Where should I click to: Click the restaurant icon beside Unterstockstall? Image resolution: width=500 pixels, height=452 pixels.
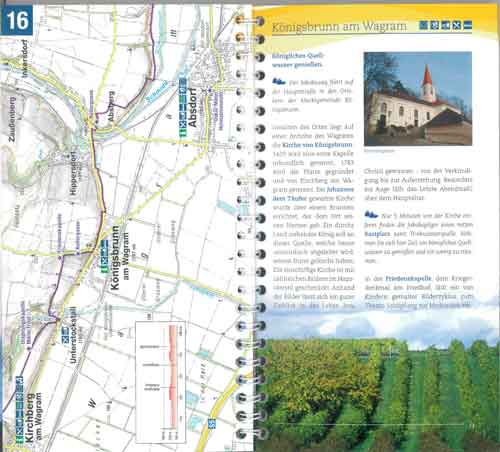(x=65, y=340)
